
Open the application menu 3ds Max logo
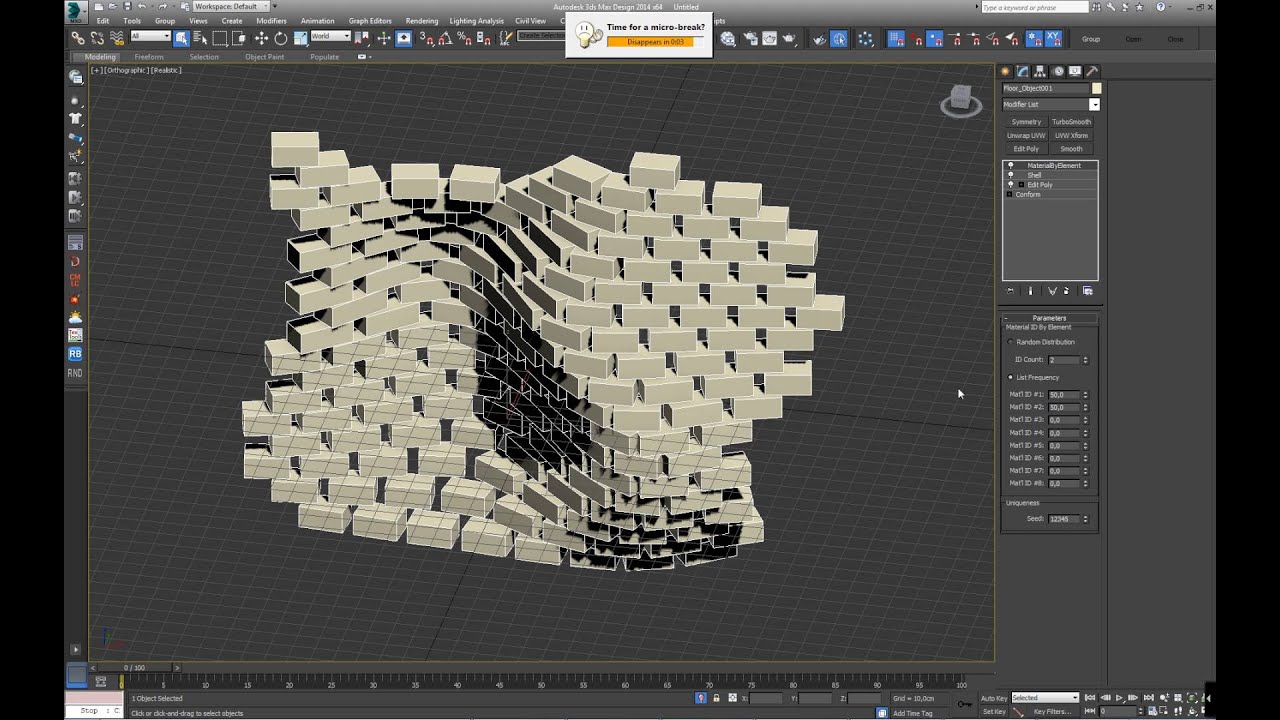76,11
